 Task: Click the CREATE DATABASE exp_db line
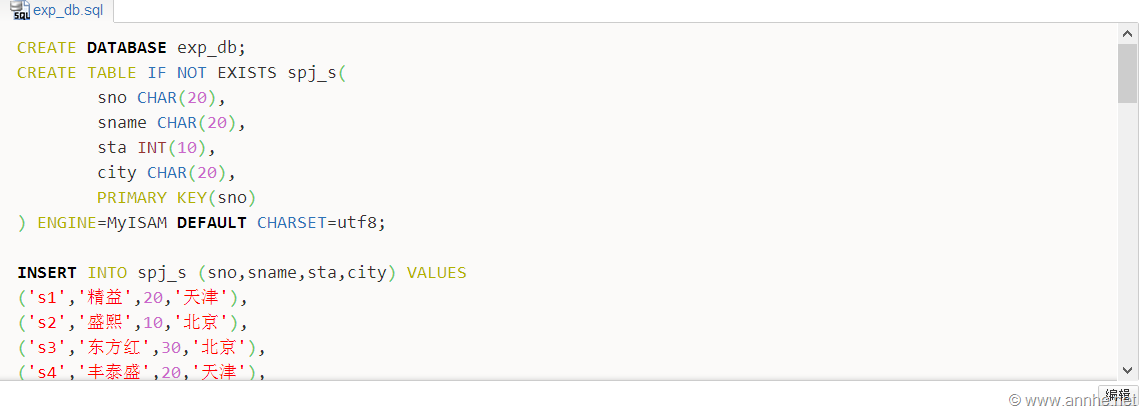[131, 47]
